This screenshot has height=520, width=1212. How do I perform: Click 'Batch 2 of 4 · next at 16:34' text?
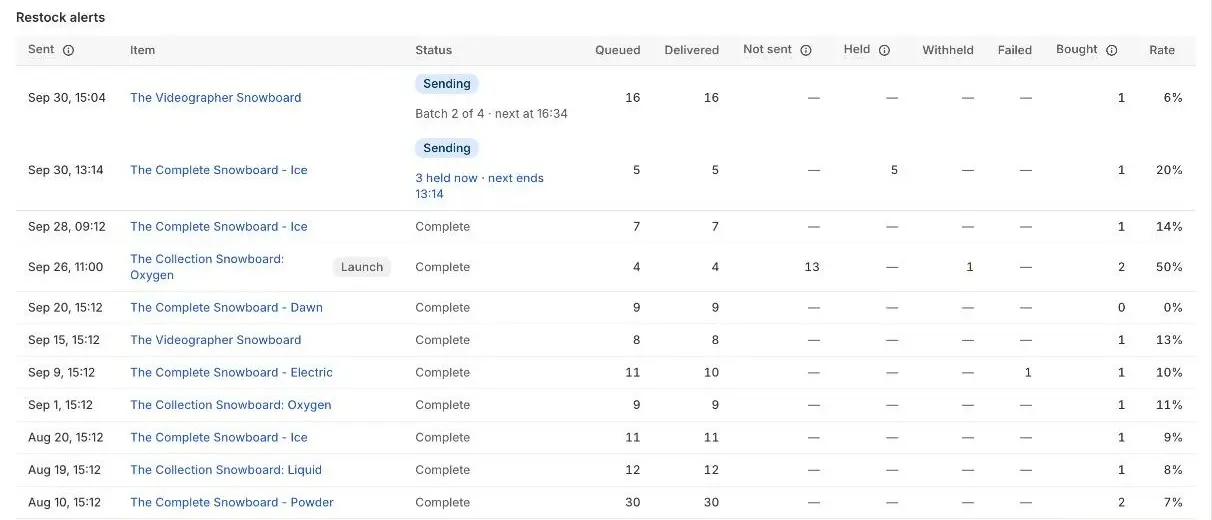pyautogui.click(x=491, y=114)
